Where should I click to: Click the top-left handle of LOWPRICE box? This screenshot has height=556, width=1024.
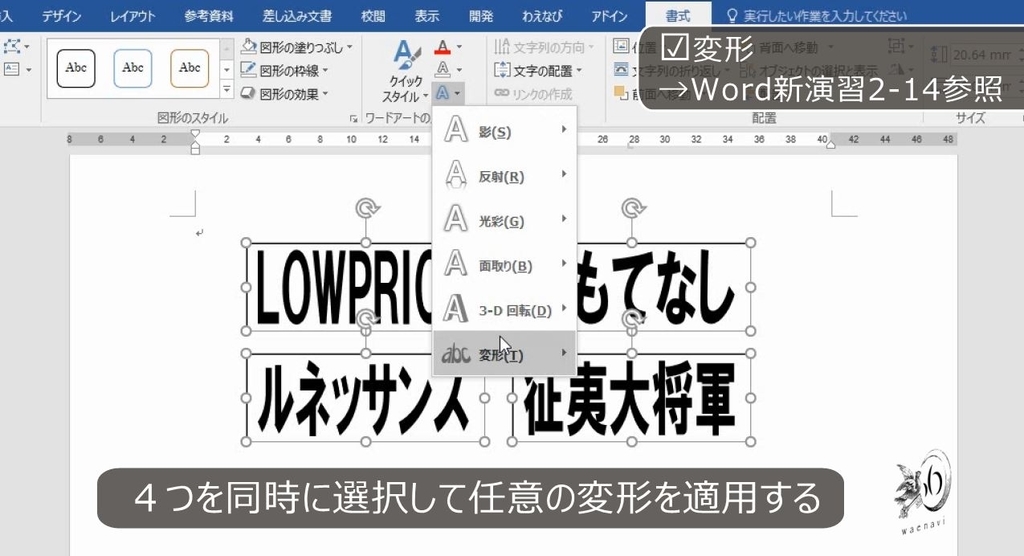click(x=246, y=243)
